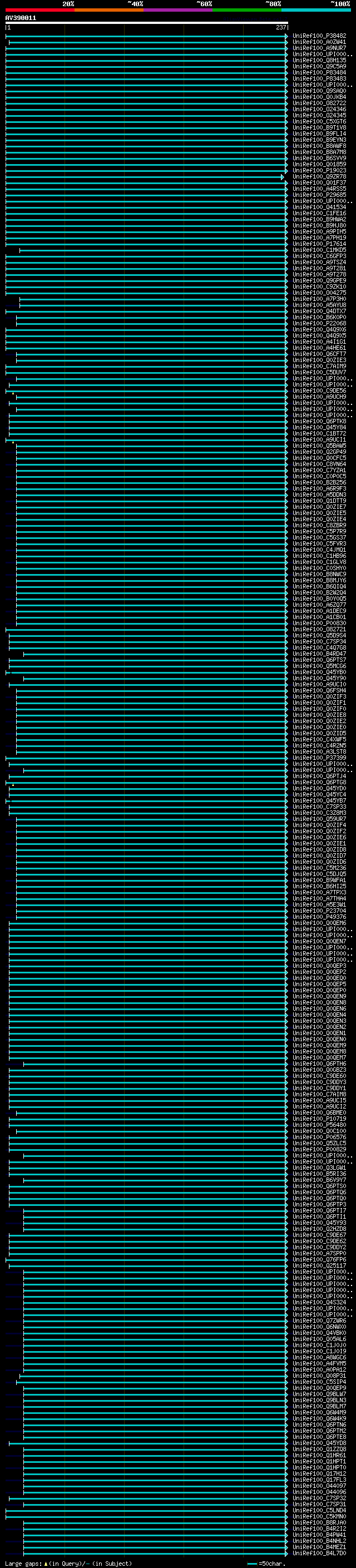Click the purple ~60% identity color segment
Image resolution: width=356 pixels, height=1568 pixels.
[x=177, y=10]
